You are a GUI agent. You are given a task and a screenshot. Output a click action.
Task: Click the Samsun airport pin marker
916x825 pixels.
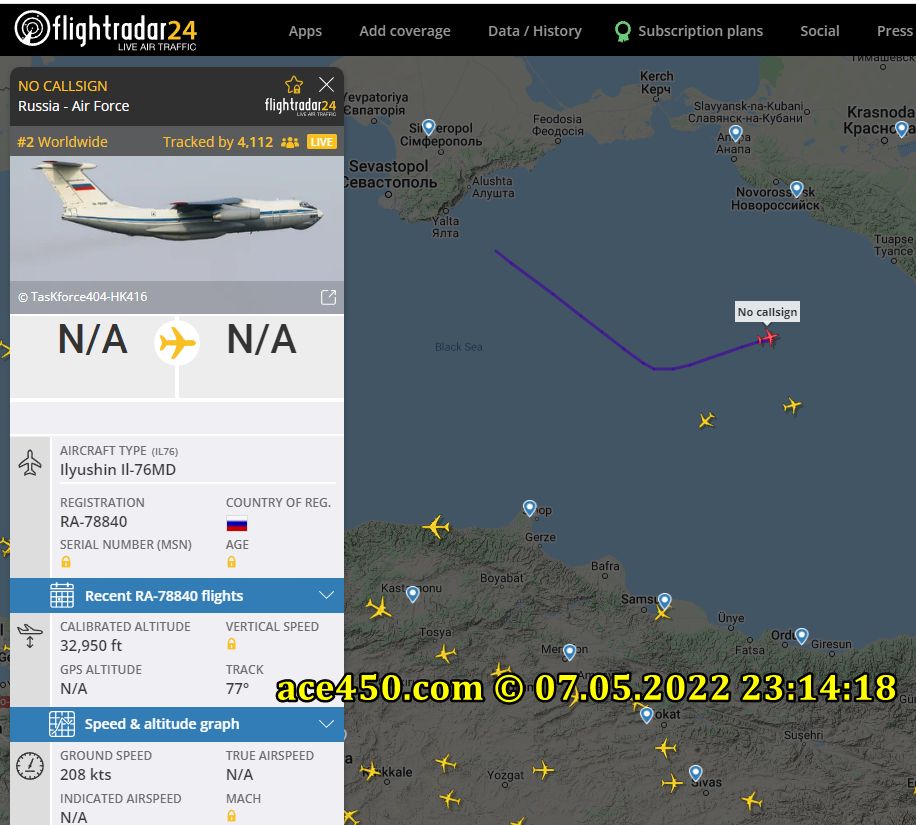point(665,601)
